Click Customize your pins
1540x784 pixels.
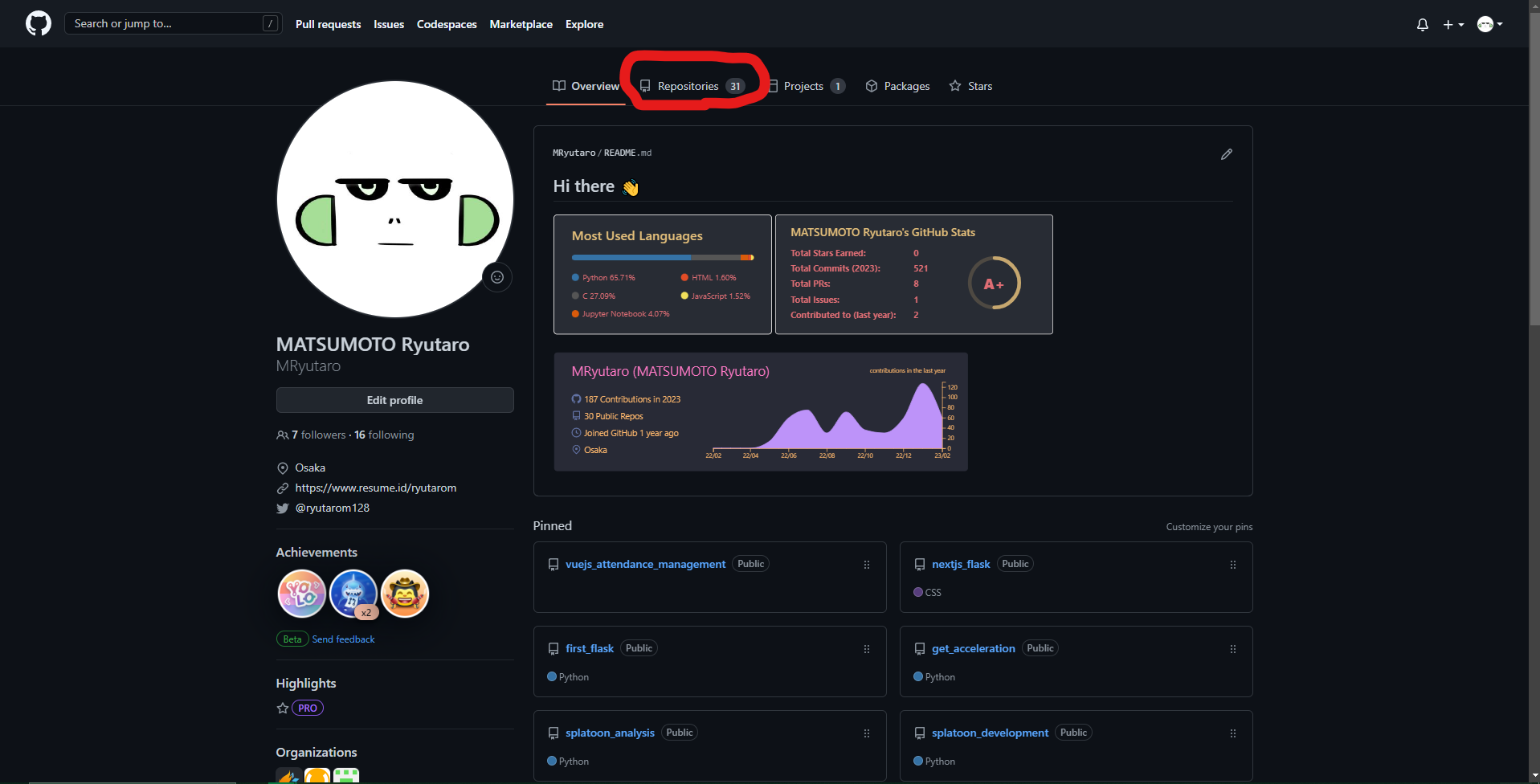pos(1209,527)
